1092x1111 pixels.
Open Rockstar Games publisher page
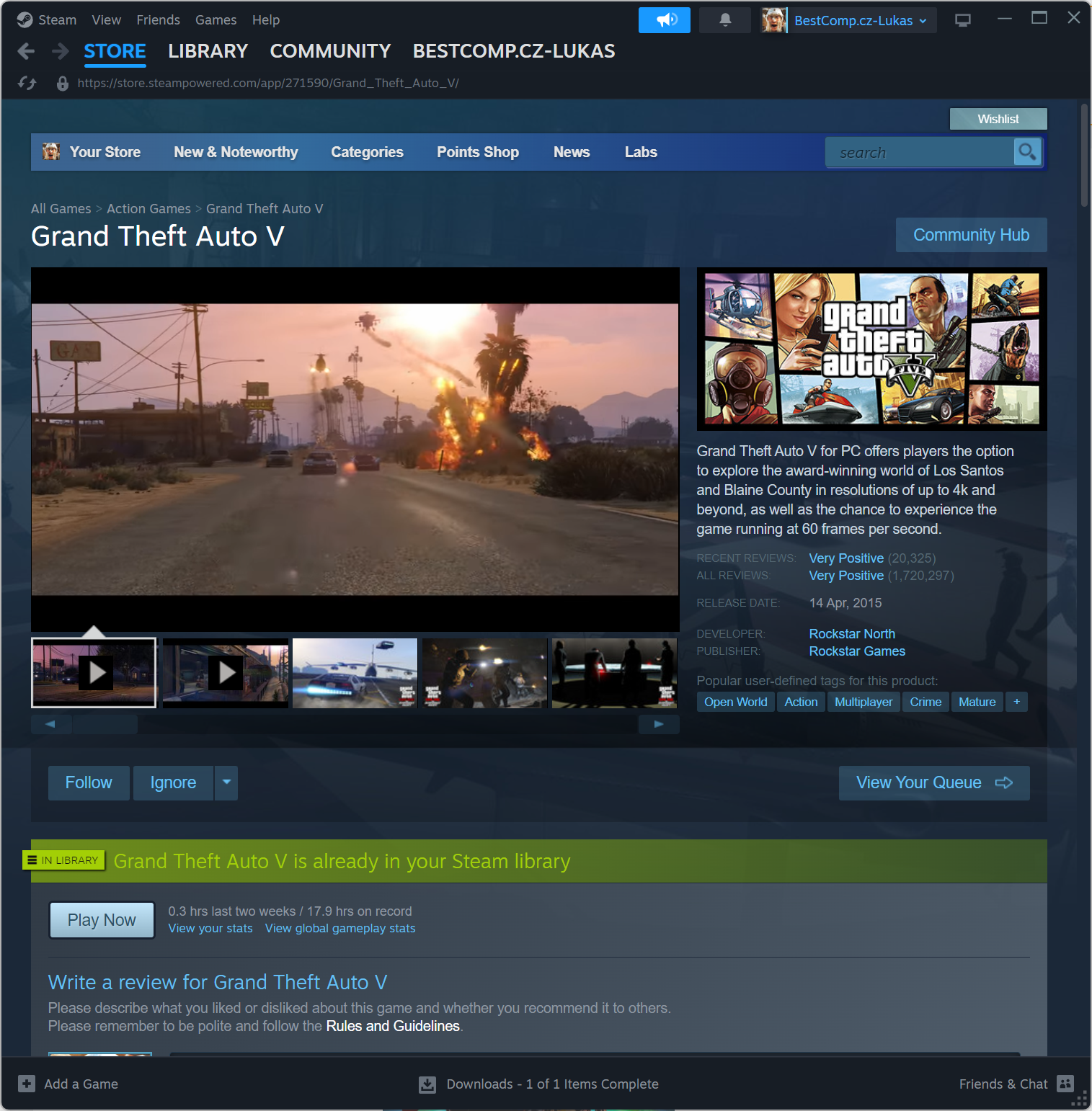coord(857,651)
